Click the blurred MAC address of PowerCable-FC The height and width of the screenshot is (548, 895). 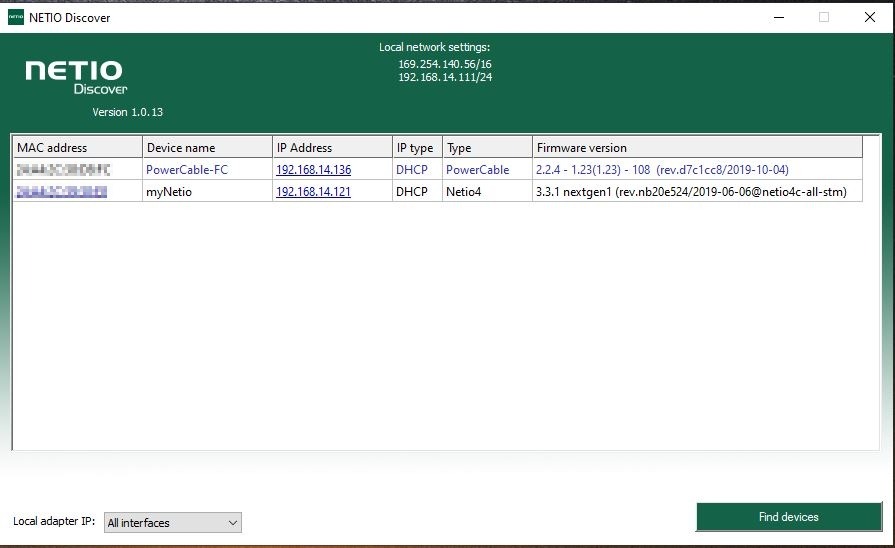[x=63, y=170]
